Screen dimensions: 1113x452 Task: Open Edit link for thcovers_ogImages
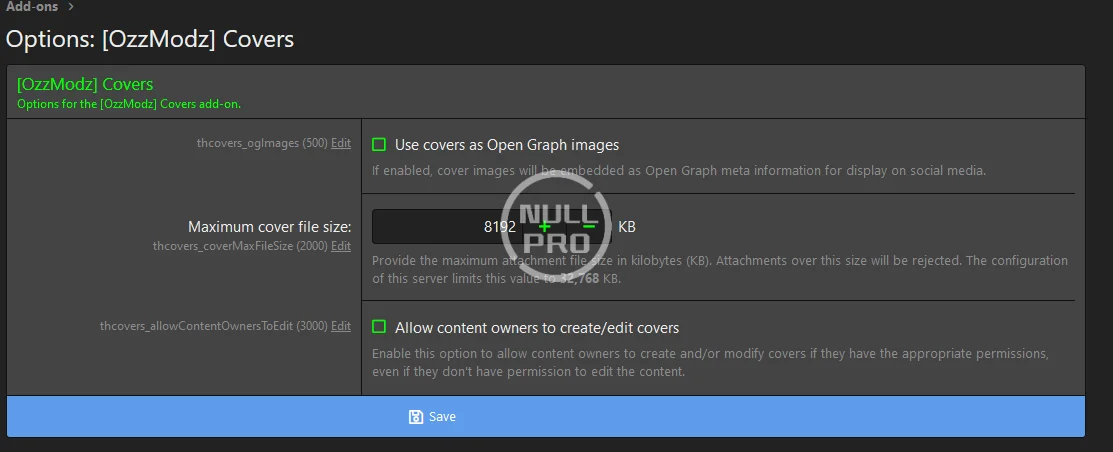pyautogui.click(x=341, y=143)
